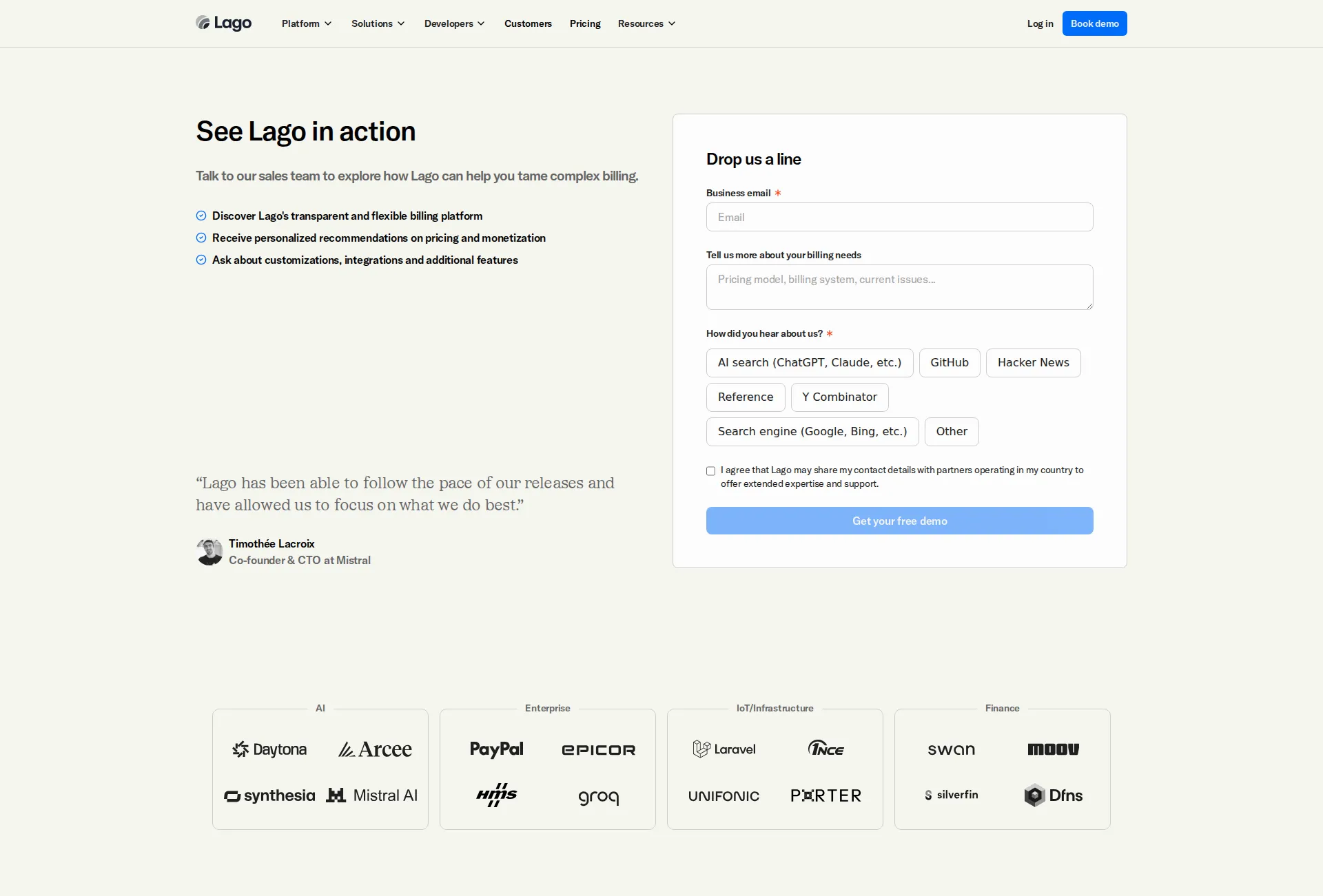Open the Resources dropdown menu
1323x896 pixels.
pos(646,23)
